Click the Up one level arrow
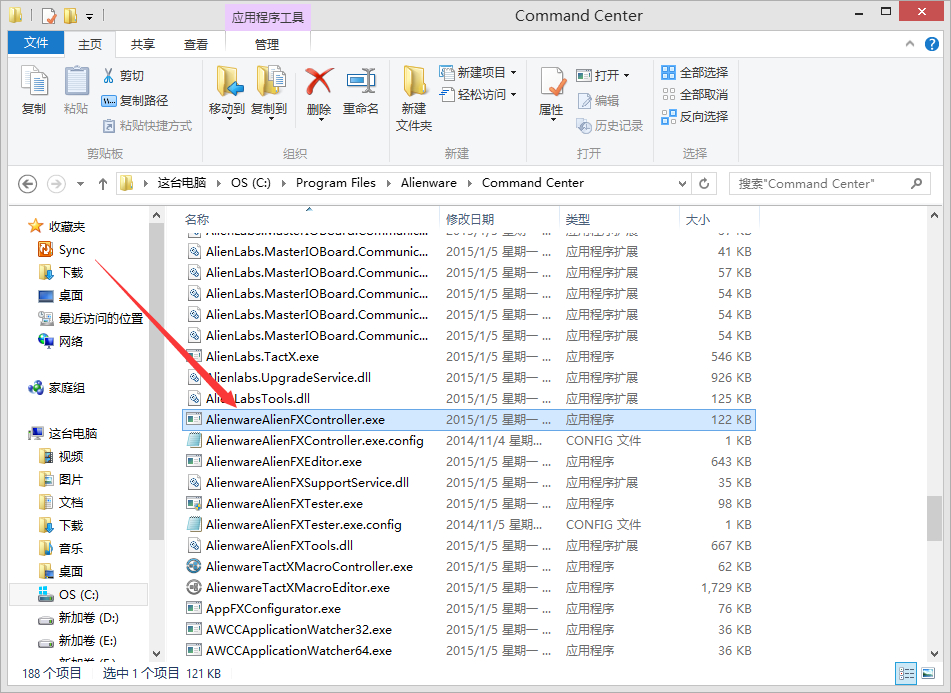The height and width of the screenshot is (693, 951). 103,184
